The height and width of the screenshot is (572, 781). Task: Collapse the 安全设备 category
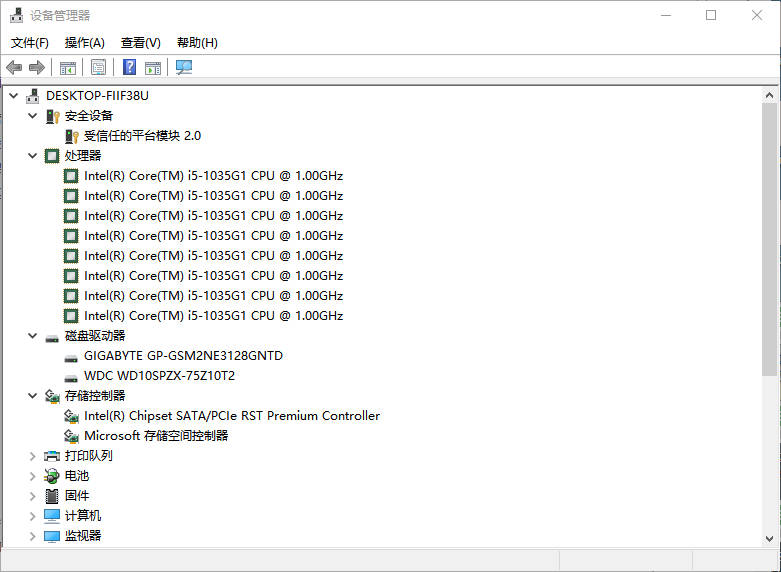tap(33, 116)
